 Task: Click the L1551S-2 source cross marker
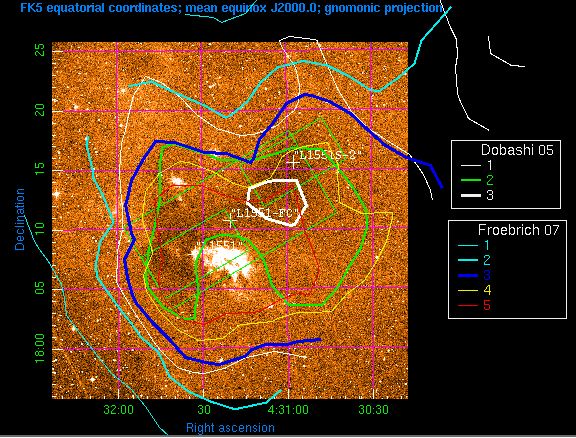[293, 163]
